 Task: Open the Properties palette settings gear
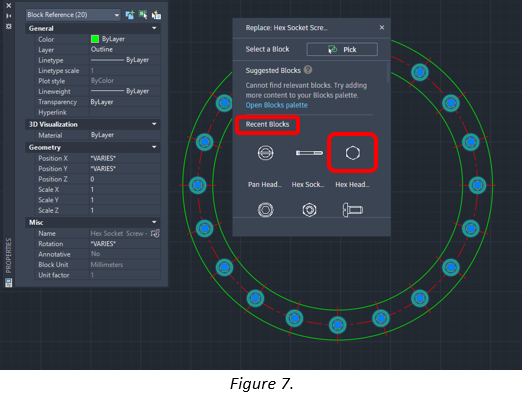point(9,26)
